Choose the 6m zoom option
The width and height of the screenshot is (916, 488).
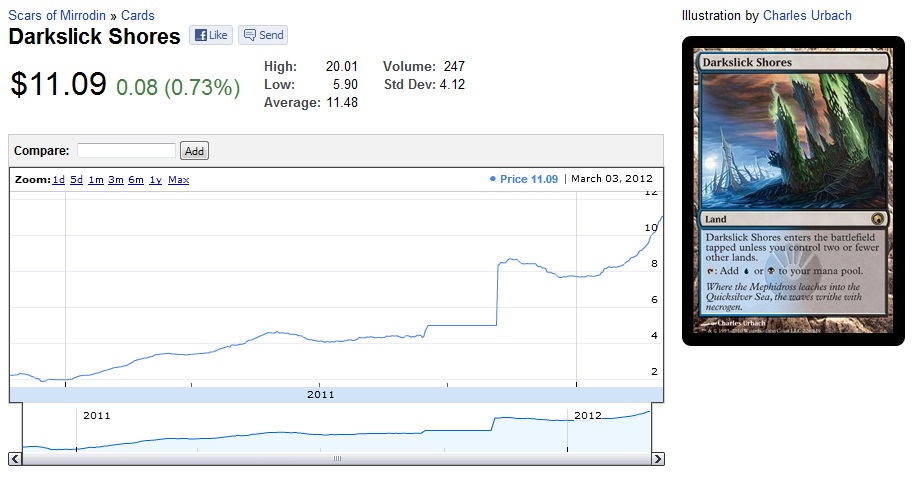(136, 180)
